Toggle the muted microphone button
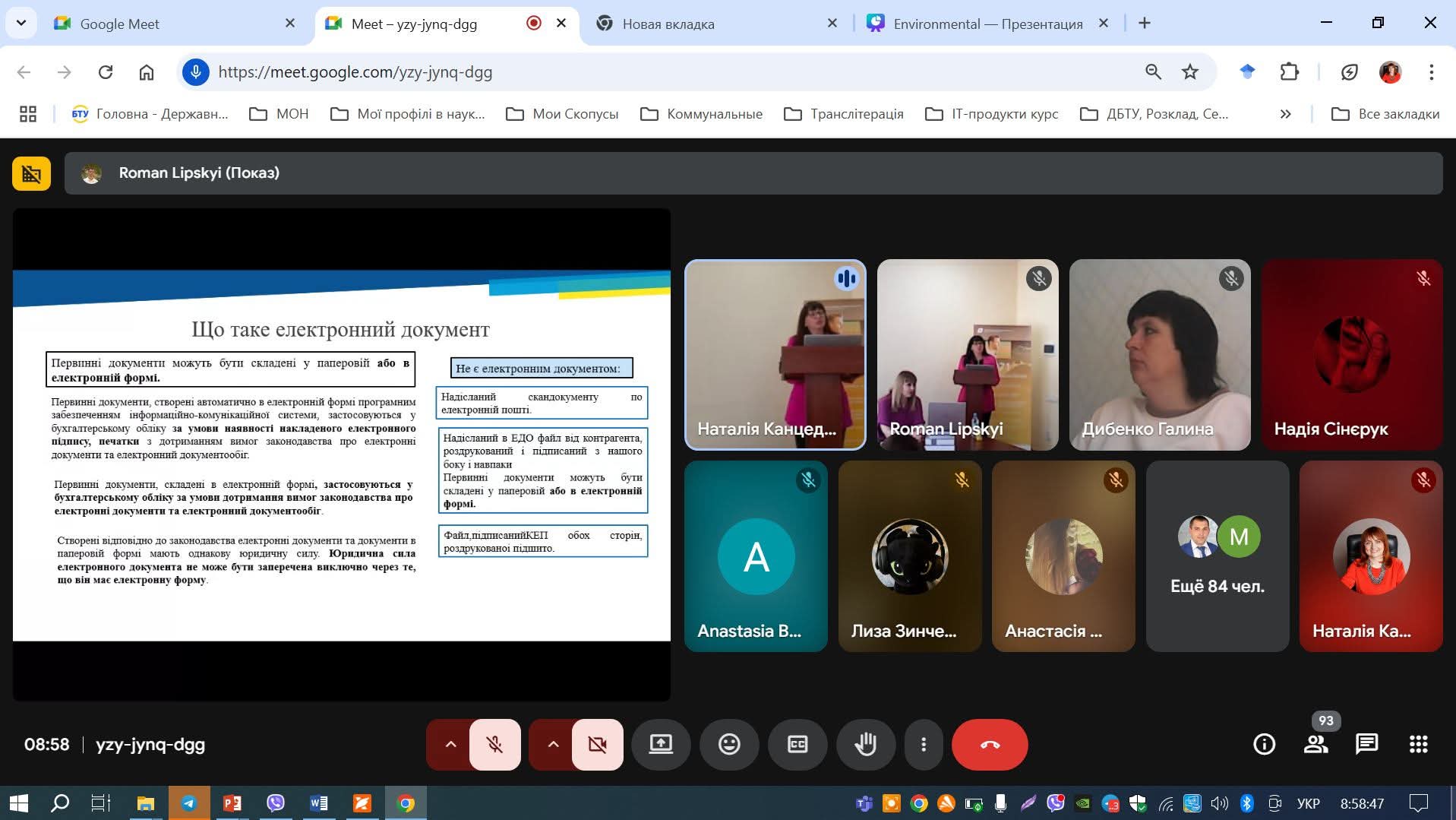1456x820 pixels. pos(494,745)
